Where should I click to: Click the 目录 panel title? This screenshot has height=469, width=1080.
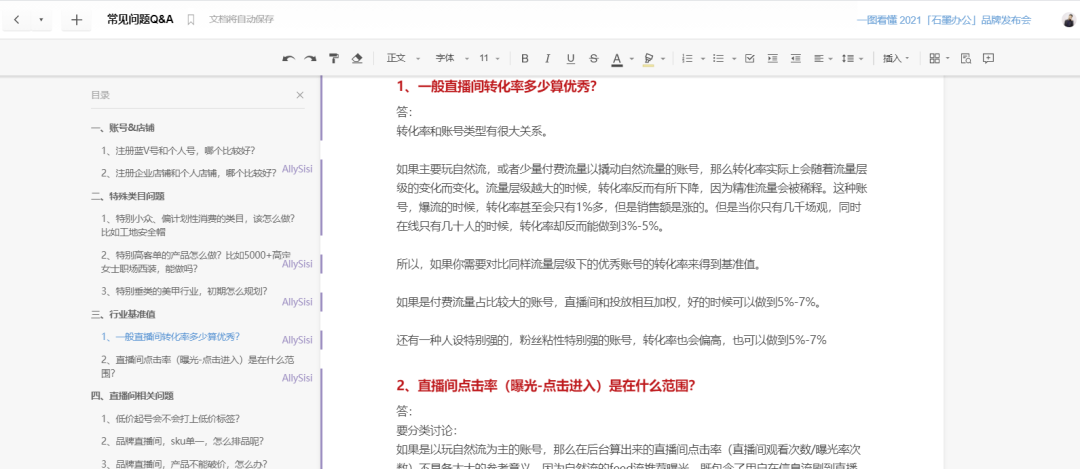pyautogui.click(x=100, y=95)
